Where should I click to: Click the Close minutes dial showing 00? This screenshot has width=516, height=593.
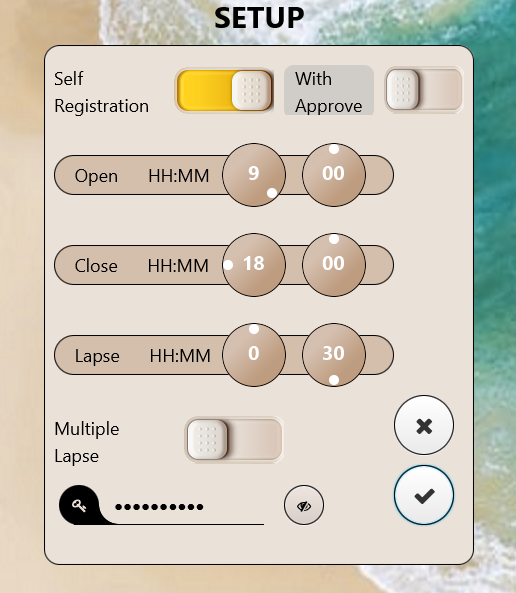pyautogui.click(x=334, y=265)
